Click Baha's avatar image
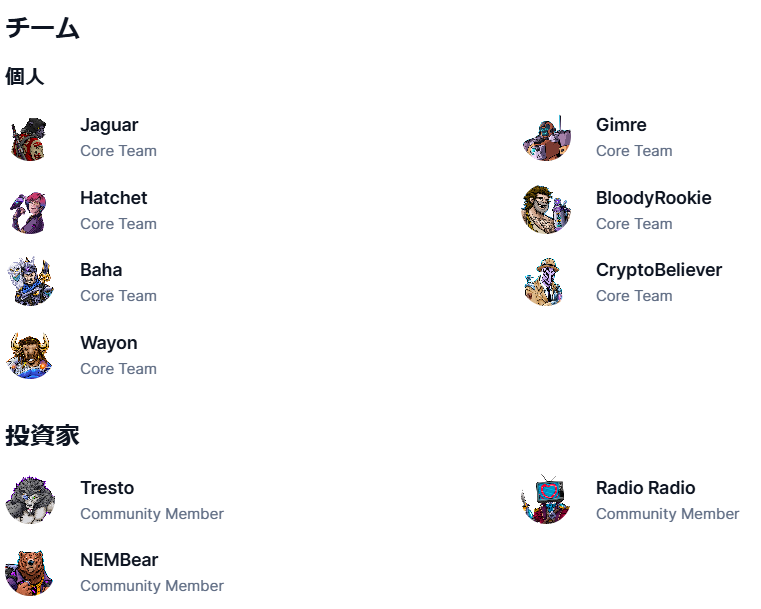Image resolution: width=761 pixels, height=609 pixels. (x=29, y=283)
